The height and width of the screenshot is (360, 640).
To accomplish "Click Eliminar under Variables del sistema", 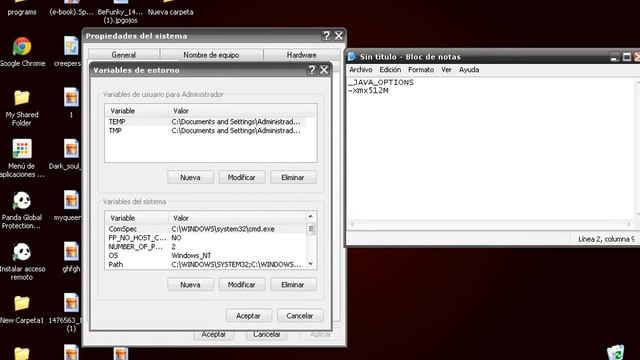I will [293, 284].
